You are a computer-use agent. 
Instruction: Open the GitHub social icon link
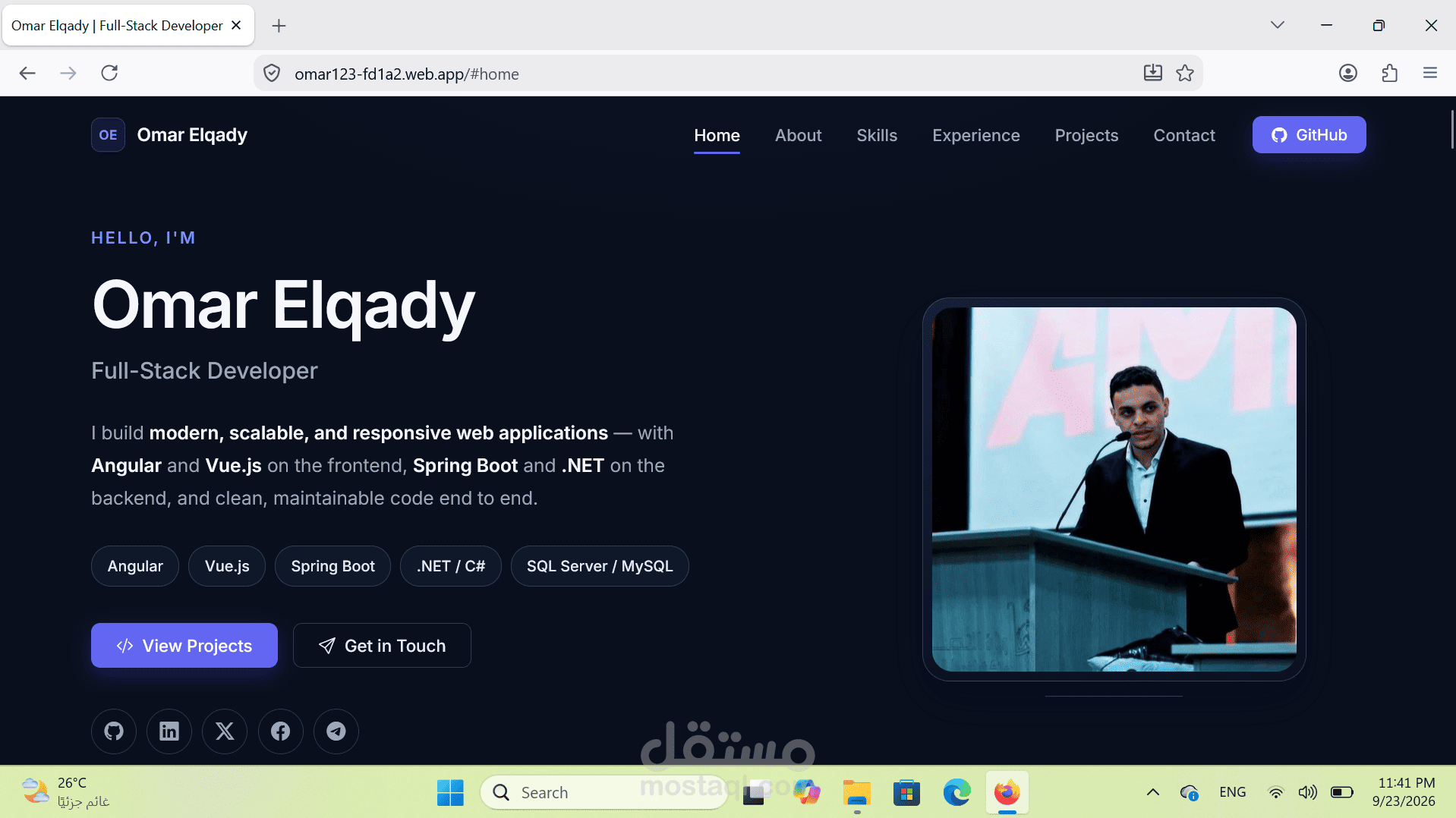click(x=114, y=731)
